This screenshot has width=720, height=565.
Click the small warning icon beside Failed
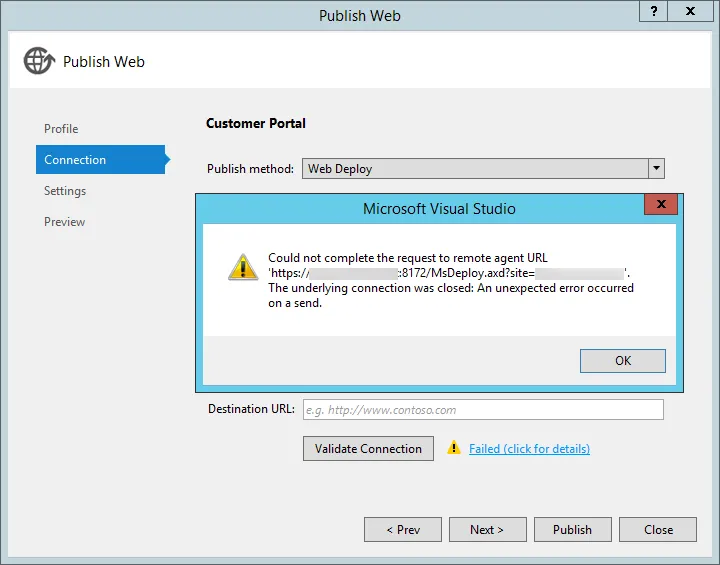coord(454,448)
